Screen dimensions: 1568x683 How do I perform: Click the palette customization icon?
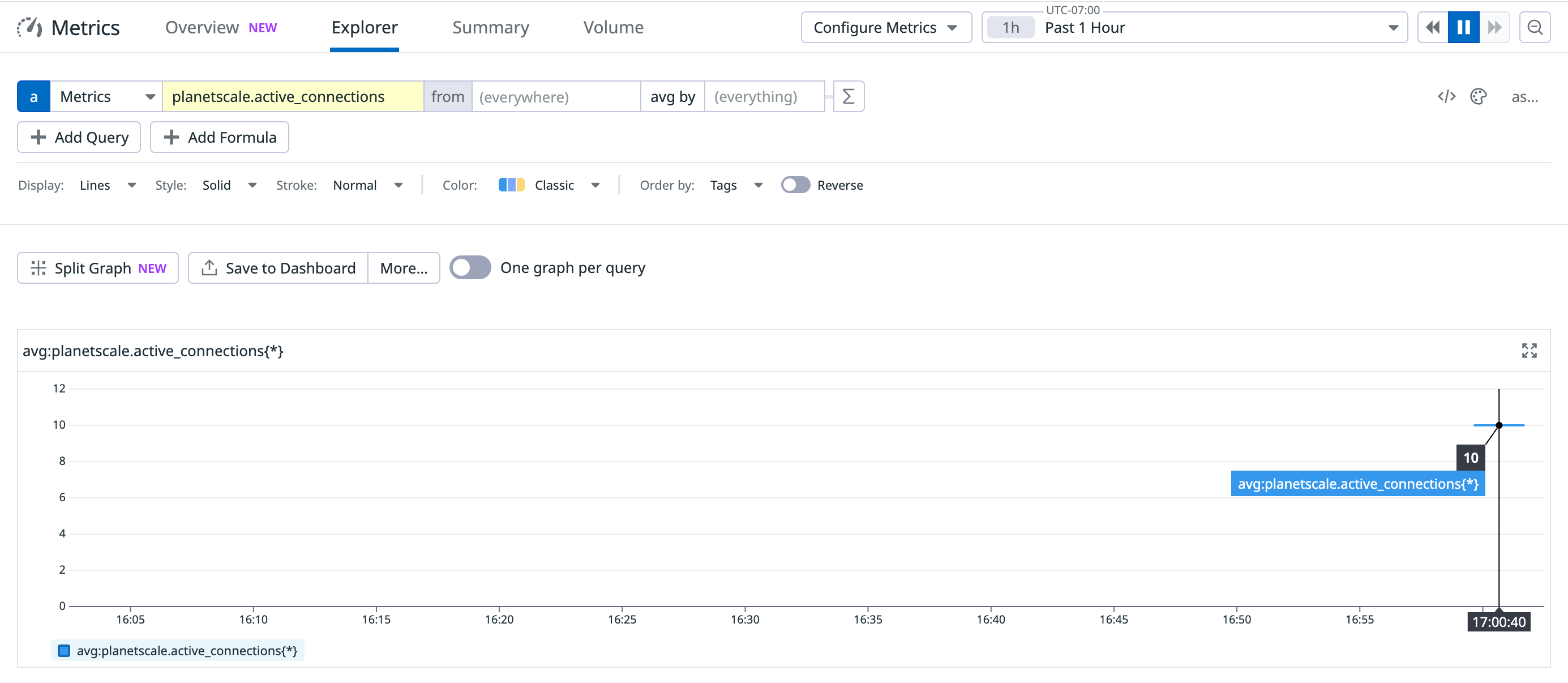1479,96
